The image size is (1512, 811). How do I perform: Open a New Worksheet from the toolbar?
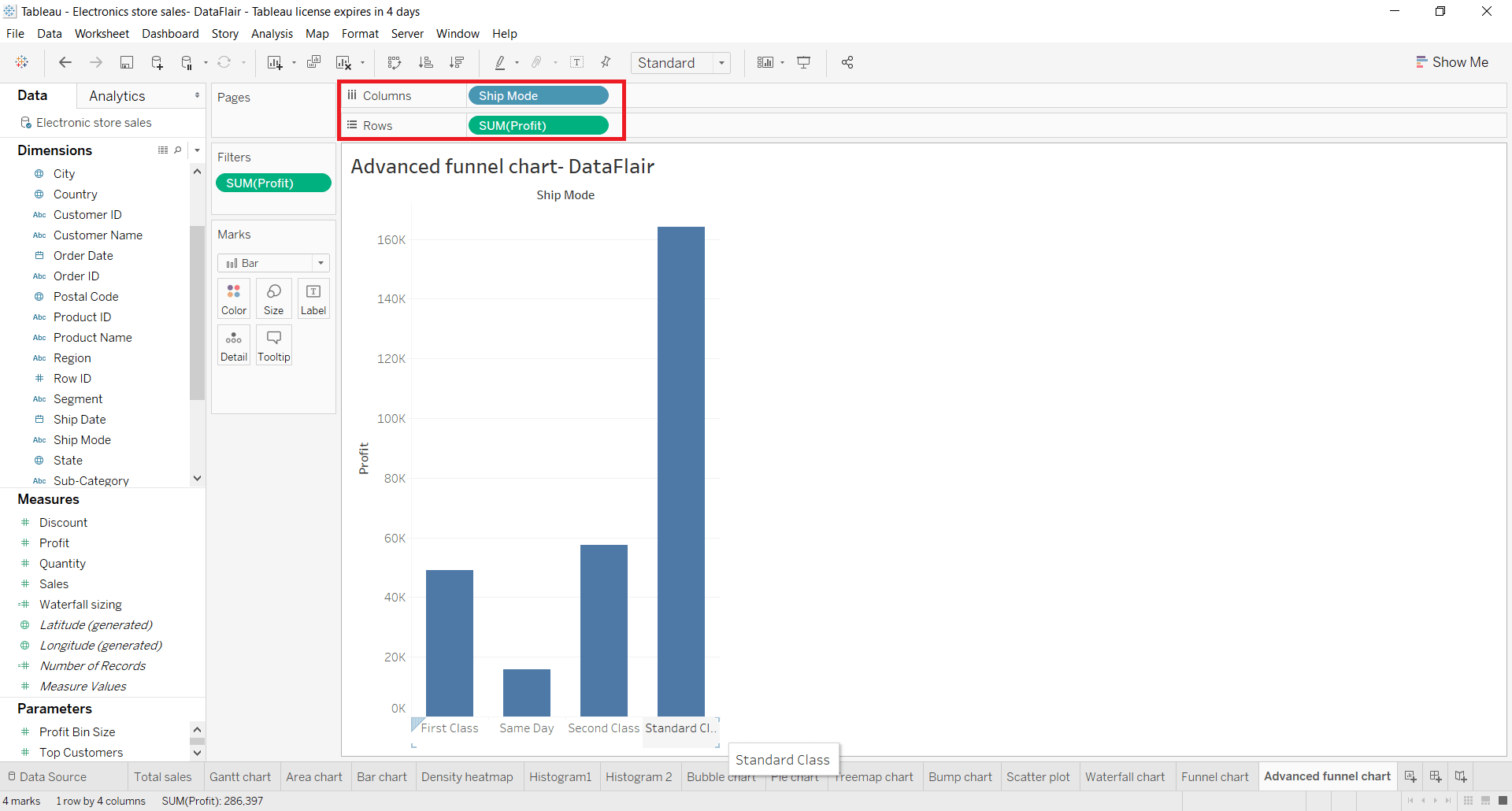pos(274,62)
